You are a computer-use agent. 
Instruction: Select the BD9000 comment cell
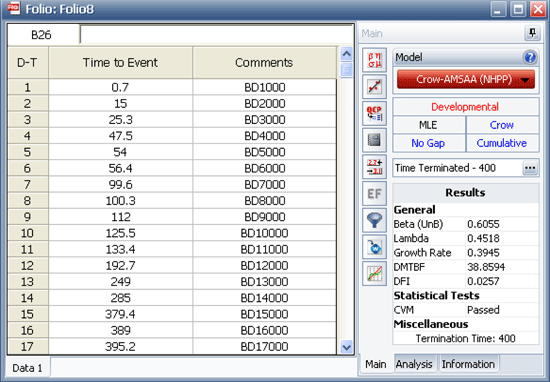point(264,217)
